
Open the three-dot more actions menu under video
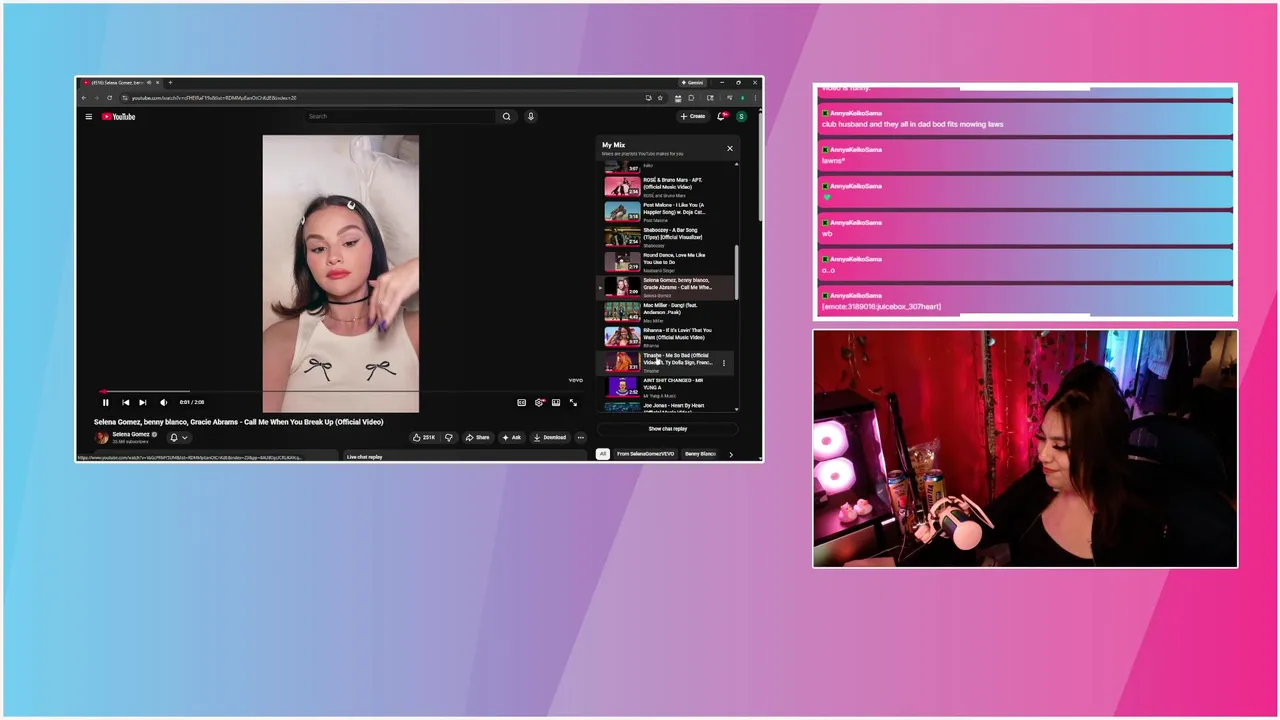click(x=580, y=437)
